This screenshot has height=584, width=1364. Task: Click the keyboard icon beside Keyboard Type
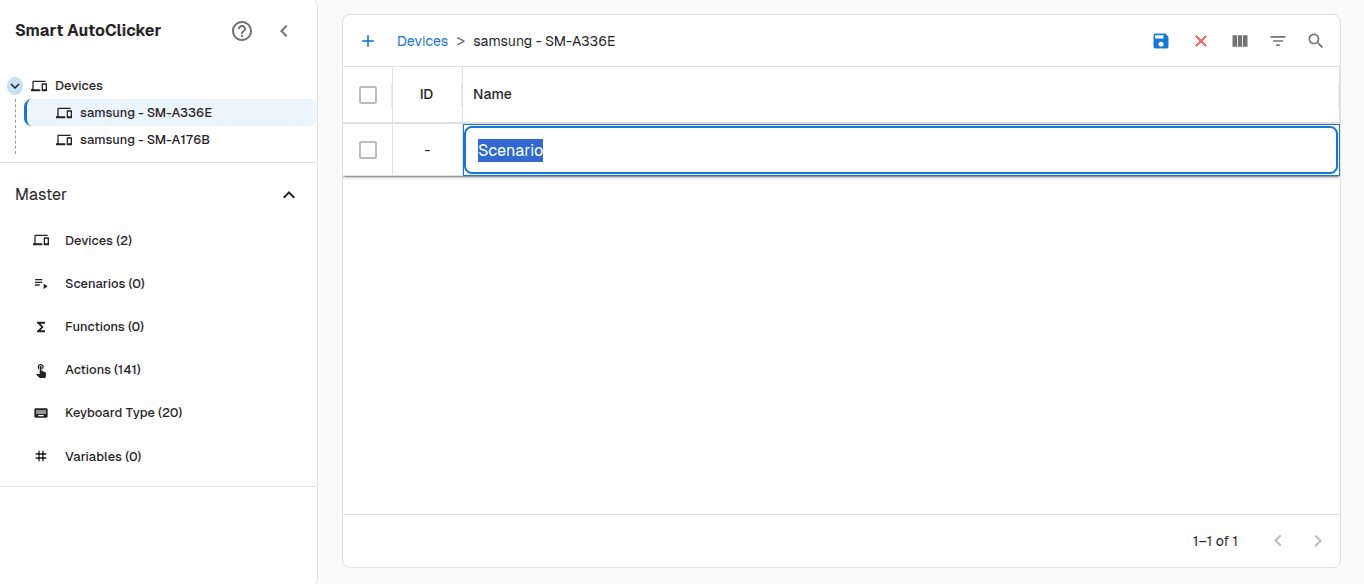point(40,412)
